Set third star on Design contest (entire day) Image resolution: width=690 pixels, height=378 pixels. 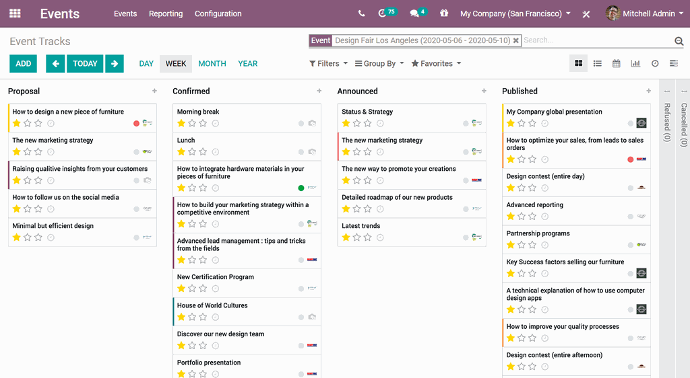click(532, 188)
